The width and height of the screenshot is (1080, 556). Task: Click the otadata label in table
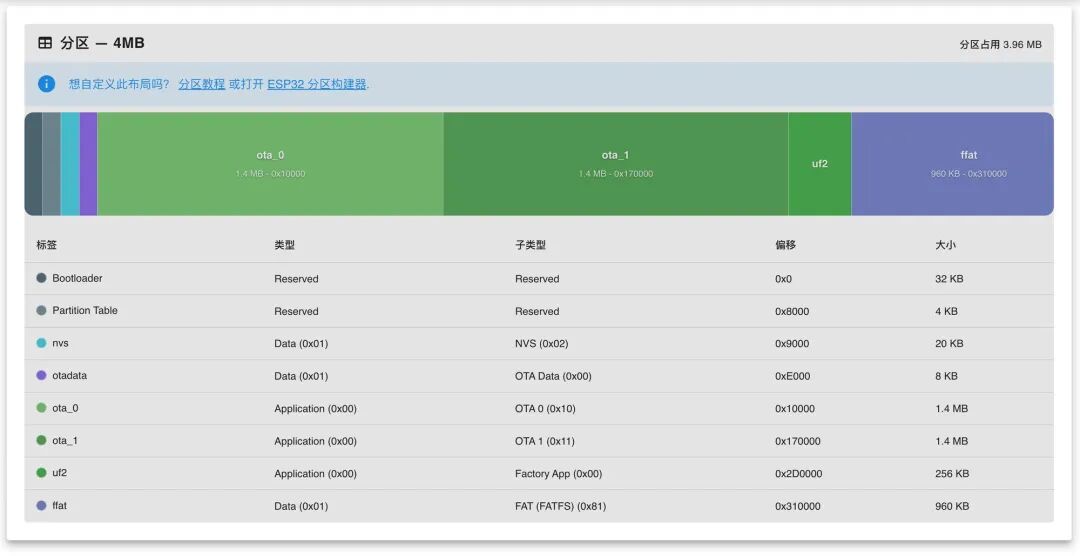[x=70, y=375]
